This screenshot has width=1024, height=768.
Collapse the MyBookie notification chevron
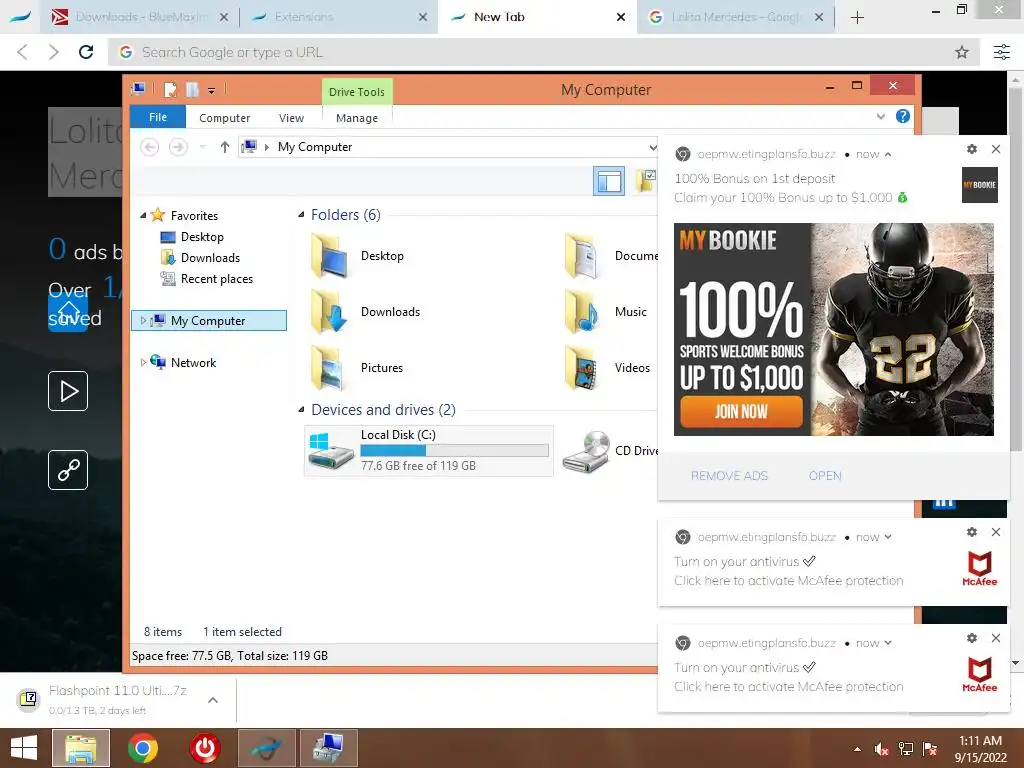click(888, 155)
